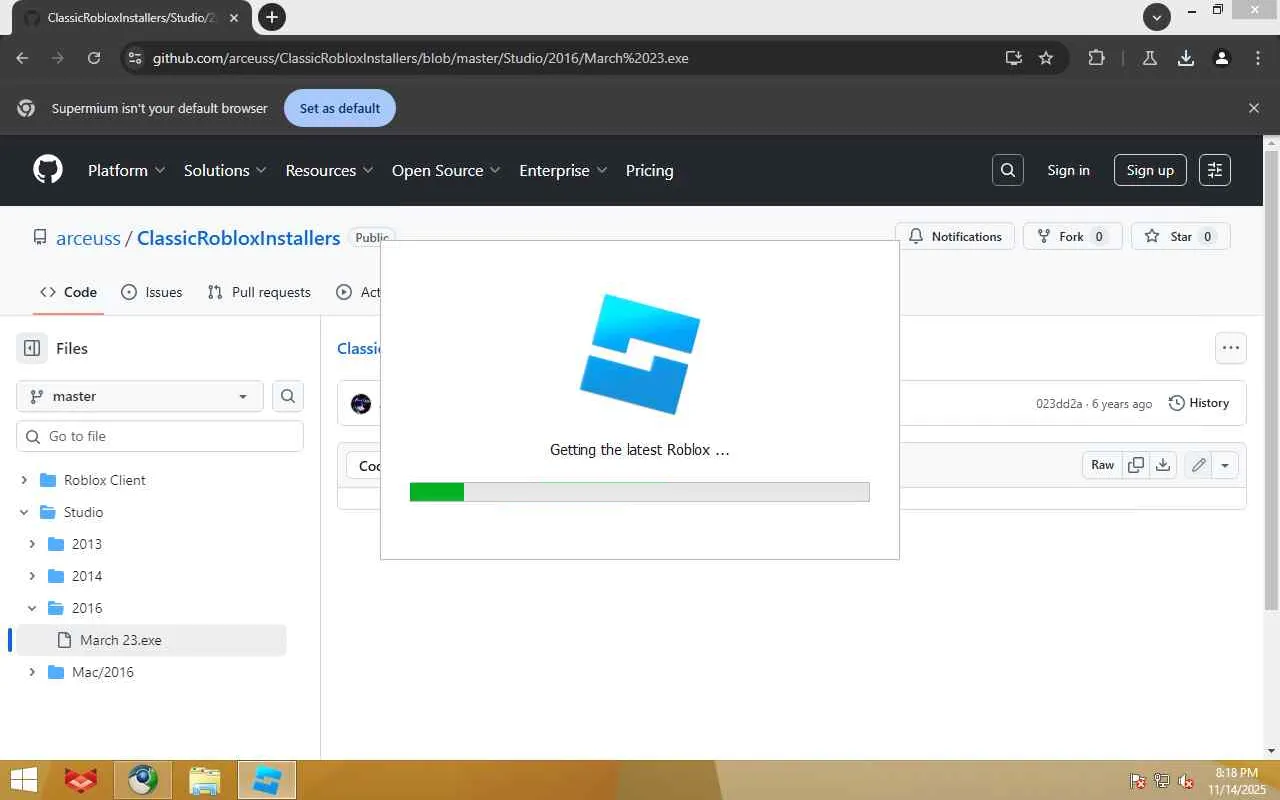Screen dimensions: 1280x800
Task: Open the Pricing menu item
Action: coord(649,170)
